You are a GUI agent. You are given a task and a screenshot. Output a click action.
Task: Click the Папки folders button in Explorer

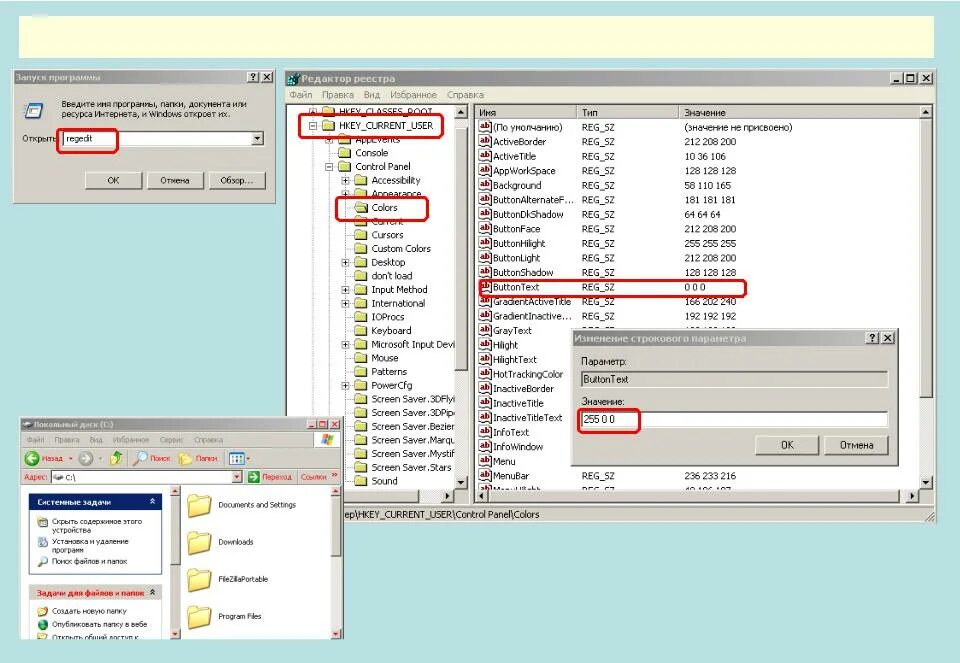coord(198,458)
